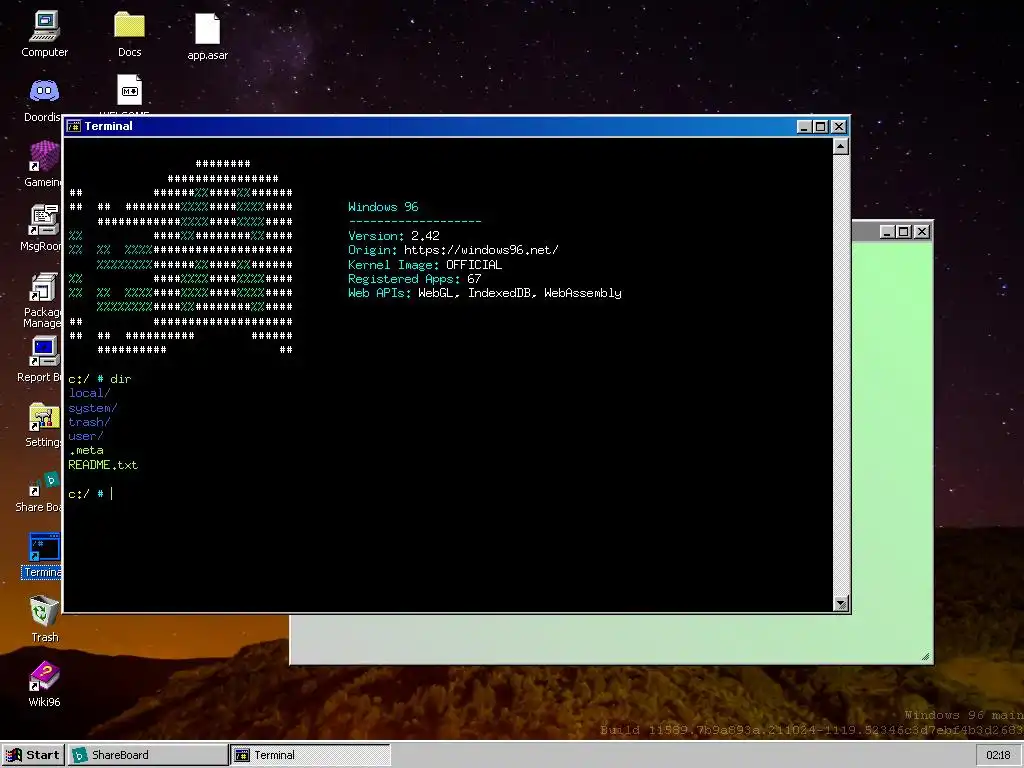Minimize the ShareBoard window behind Terminal

tap(886, 232)
